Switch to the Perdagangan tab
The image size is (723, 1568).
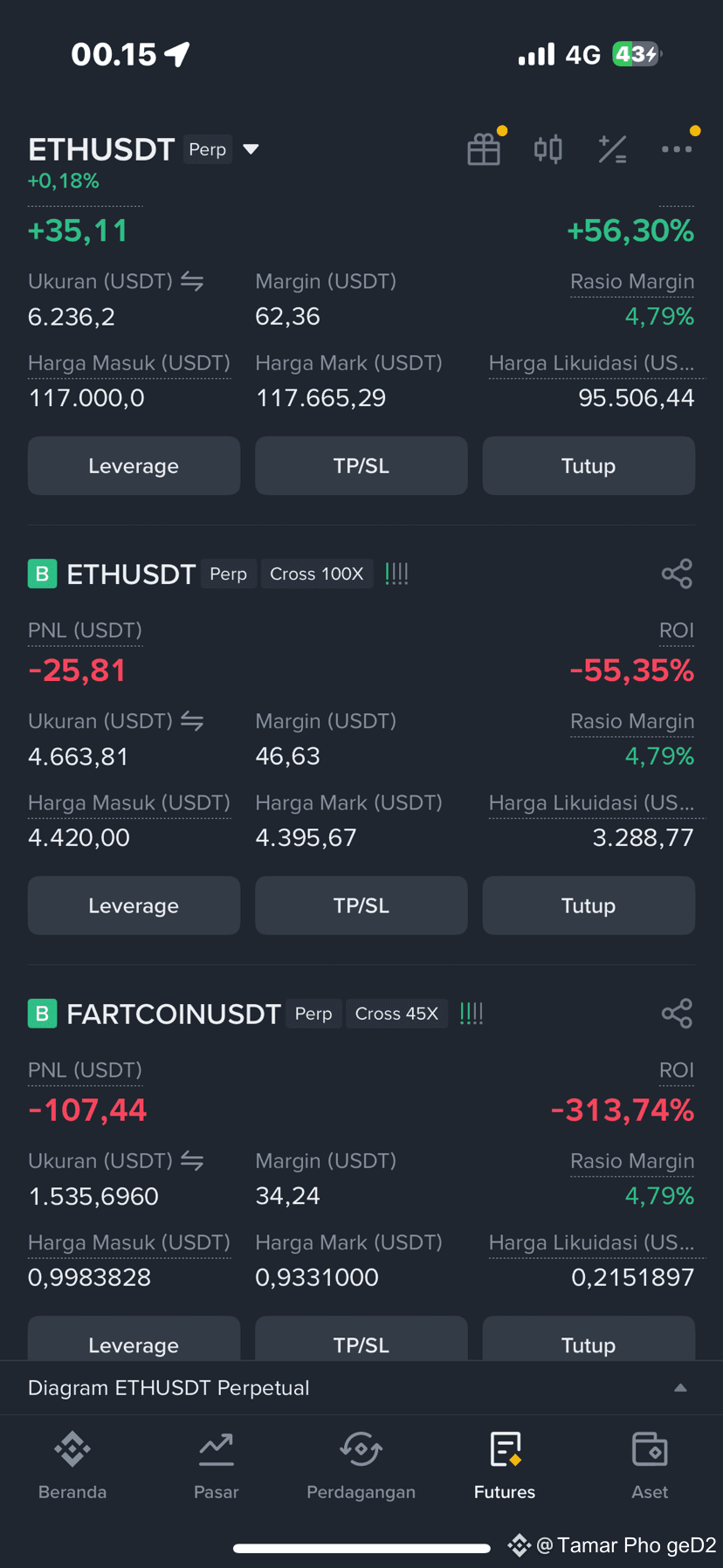(x=361, y=1467)
